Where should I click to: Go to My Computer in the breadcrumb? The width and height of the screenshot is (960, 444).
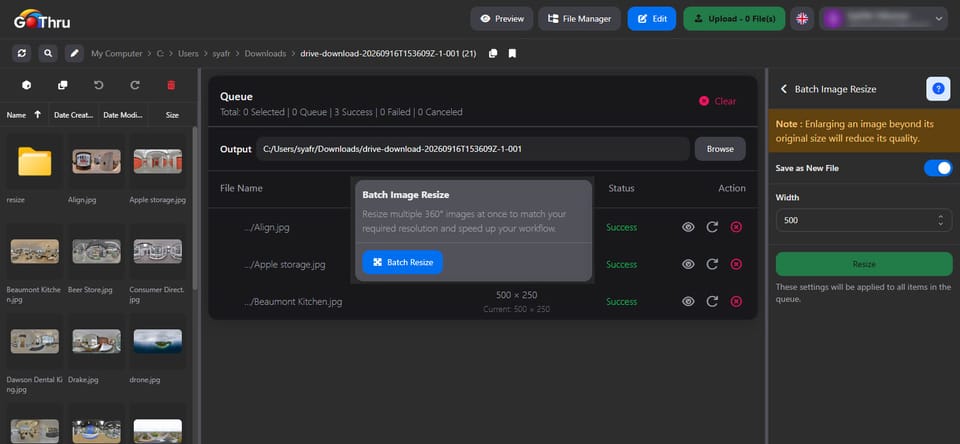pyautogui.click(x=117, y=54)
